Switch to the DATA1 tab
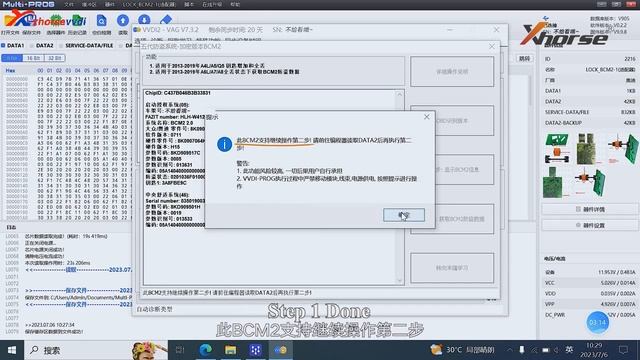 [x=13, y=45]
